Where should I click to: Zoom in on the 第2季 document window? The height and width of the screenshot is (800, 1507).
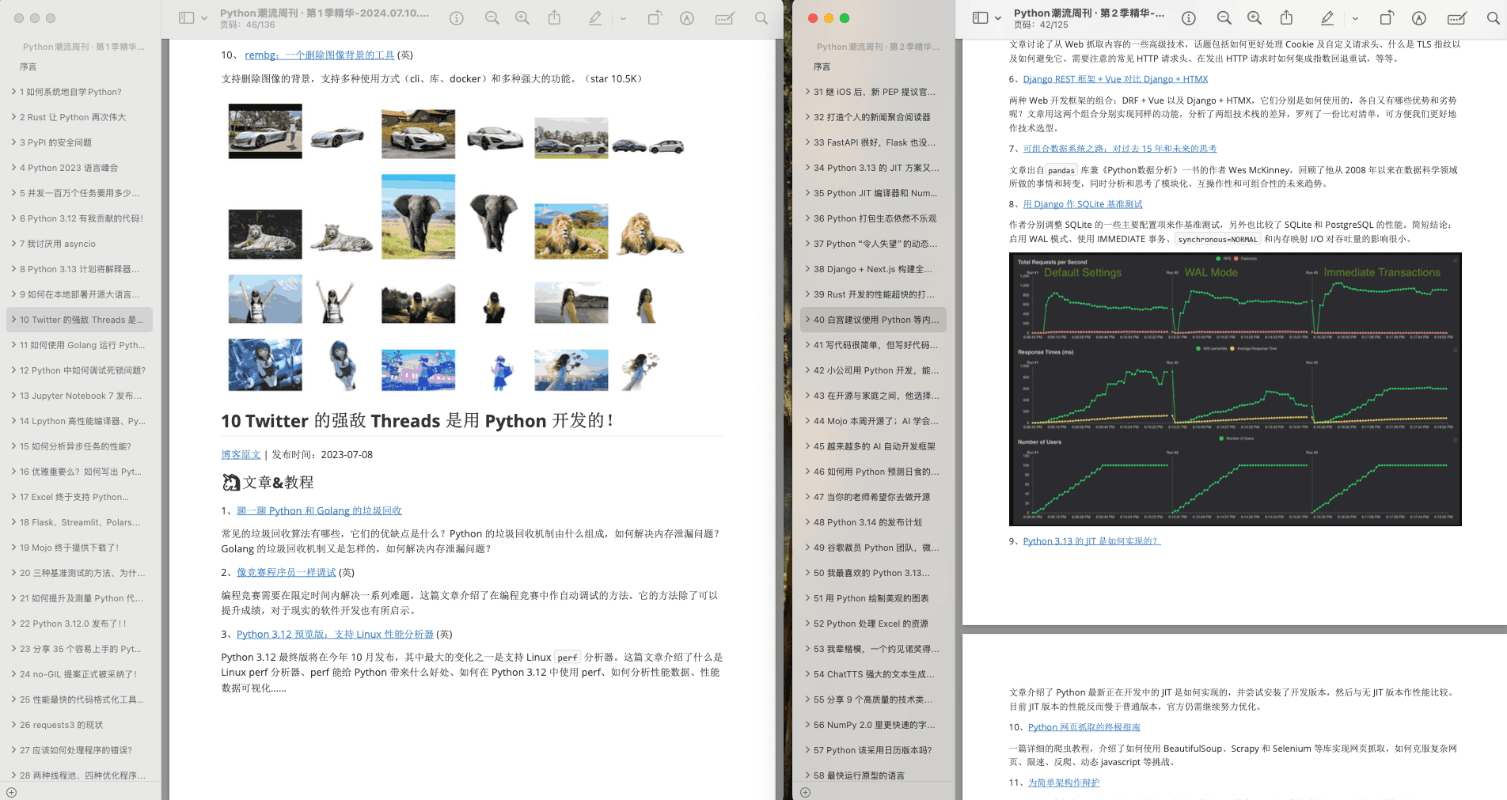1254,18
